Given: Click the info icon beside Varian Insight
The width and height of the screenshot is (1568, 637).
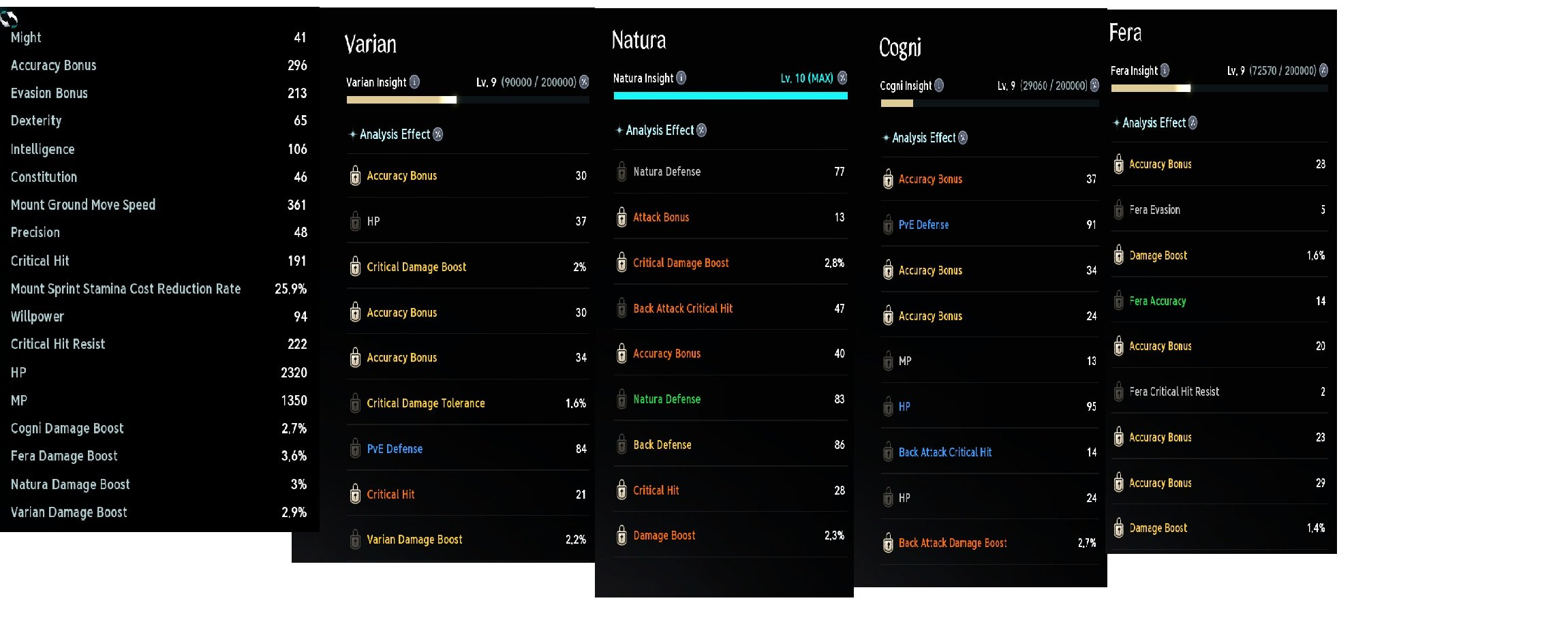Looking at the screenshot, I should pos(414,82).
